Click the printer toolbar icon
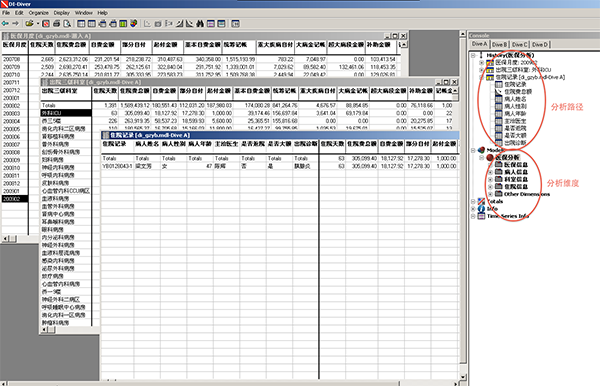This screenshot has width=600, height=386. pos(57,24)
